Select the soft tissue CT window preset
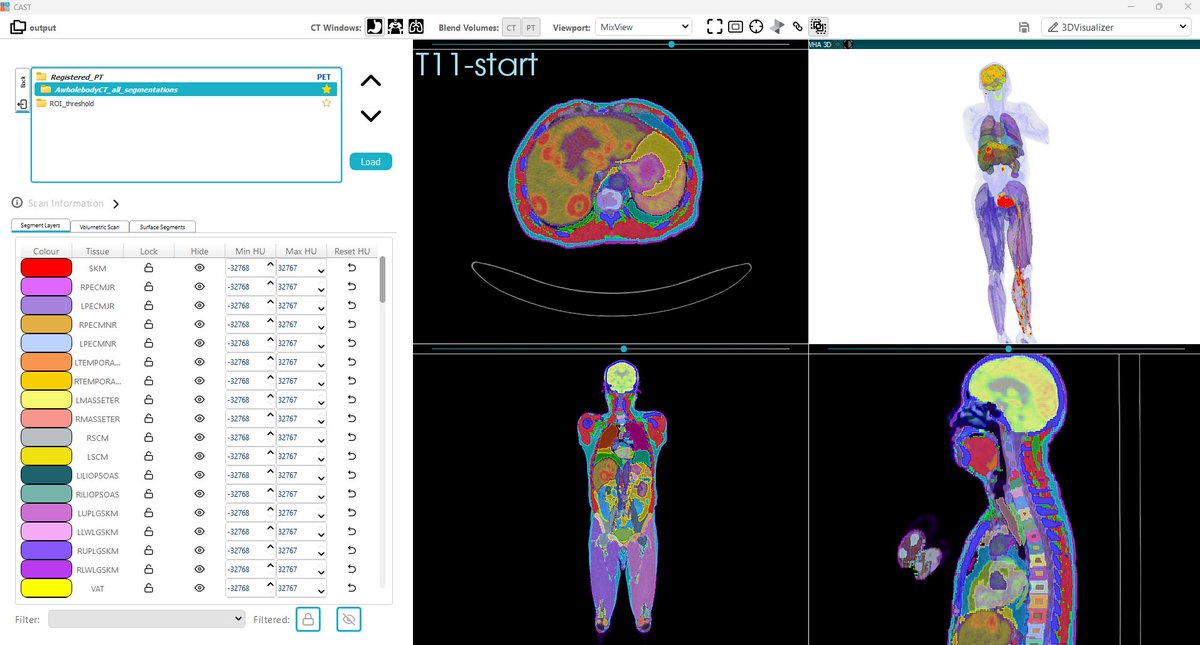This screenshot has height=645, width=1200. [x=373, y=26]
